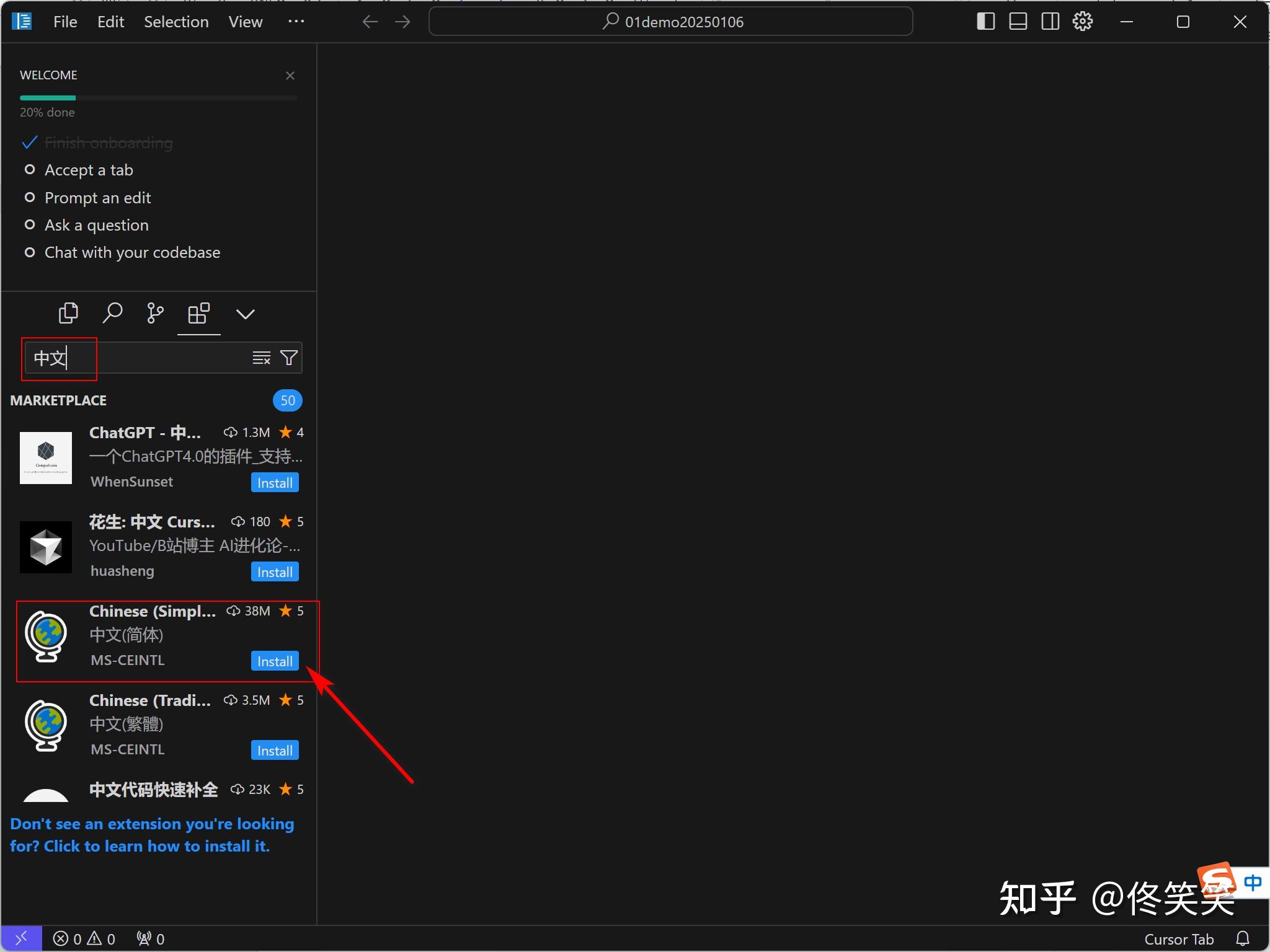This screenshot has height=952, width=1270.
Task: Open the extension filter funnel icon
Action: tap(289, 358)
